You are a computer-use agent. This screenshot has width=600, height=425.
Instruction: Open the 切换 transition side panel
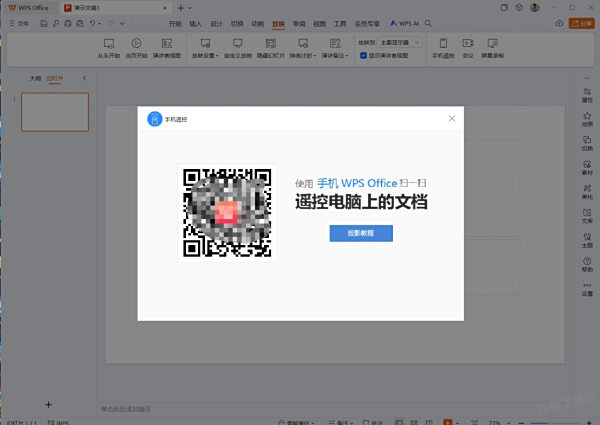(x=587, y=143)
